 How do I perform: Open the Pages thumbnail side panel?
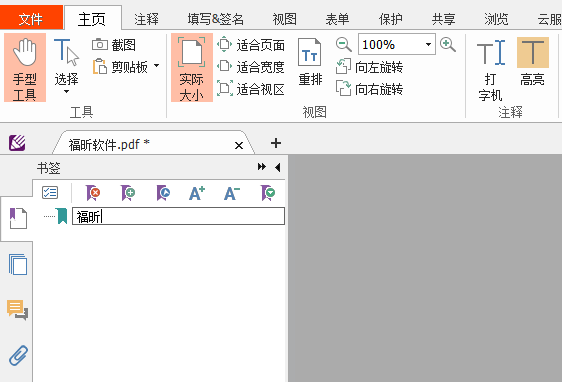[x=18, y=265]
